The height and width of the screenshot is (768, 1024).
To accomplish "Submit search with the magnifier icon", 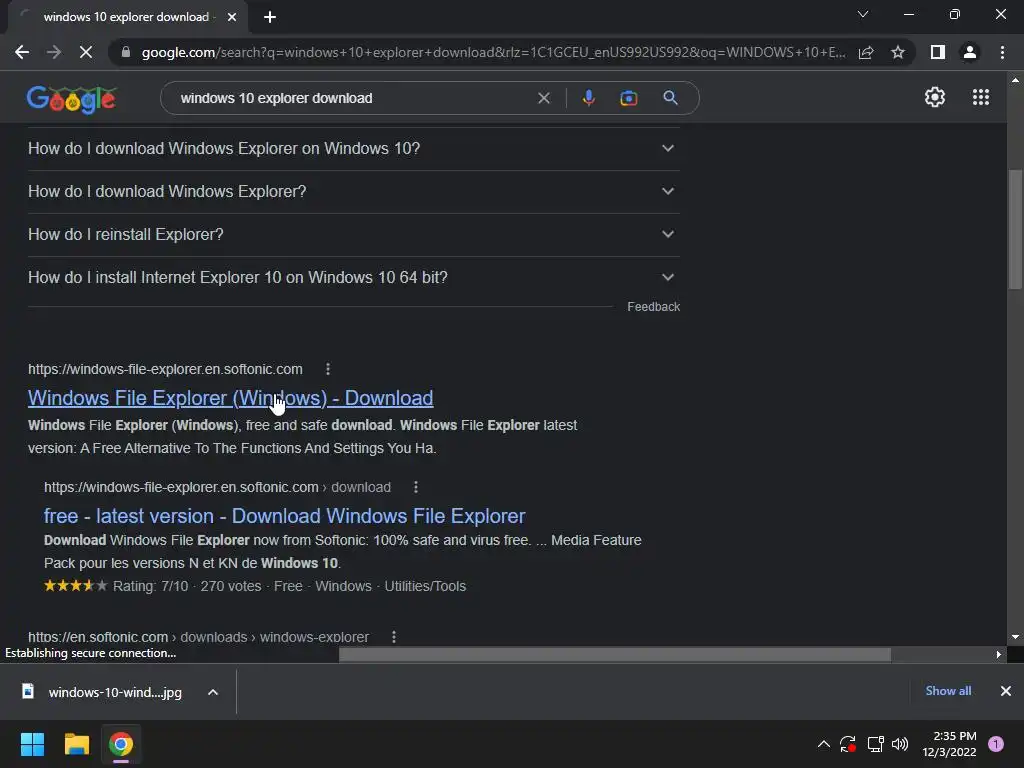I will click(x=670, y=98).
